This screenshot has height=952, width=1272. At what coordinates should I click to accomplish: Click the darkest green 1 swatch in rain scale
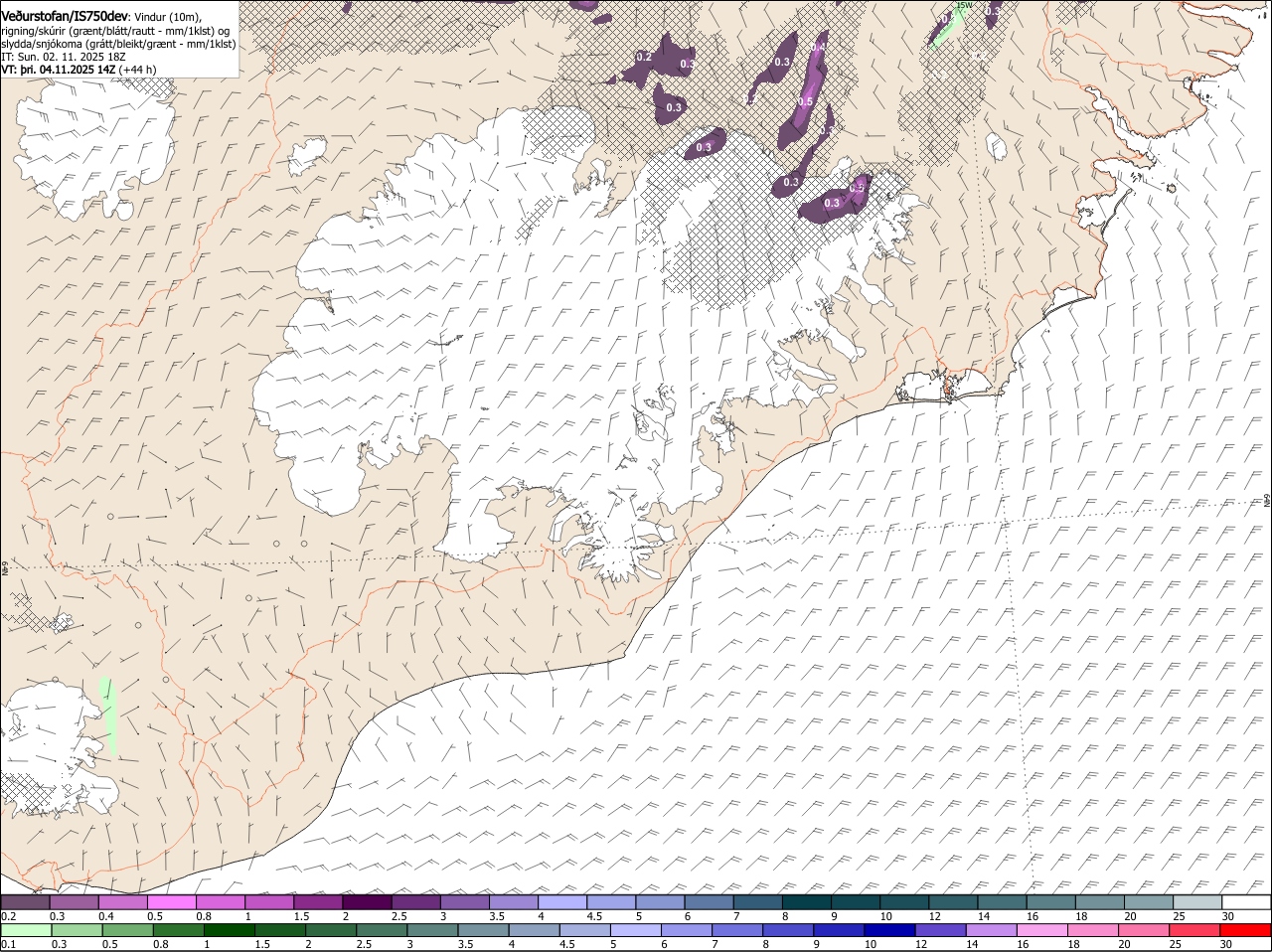point(229,930)
